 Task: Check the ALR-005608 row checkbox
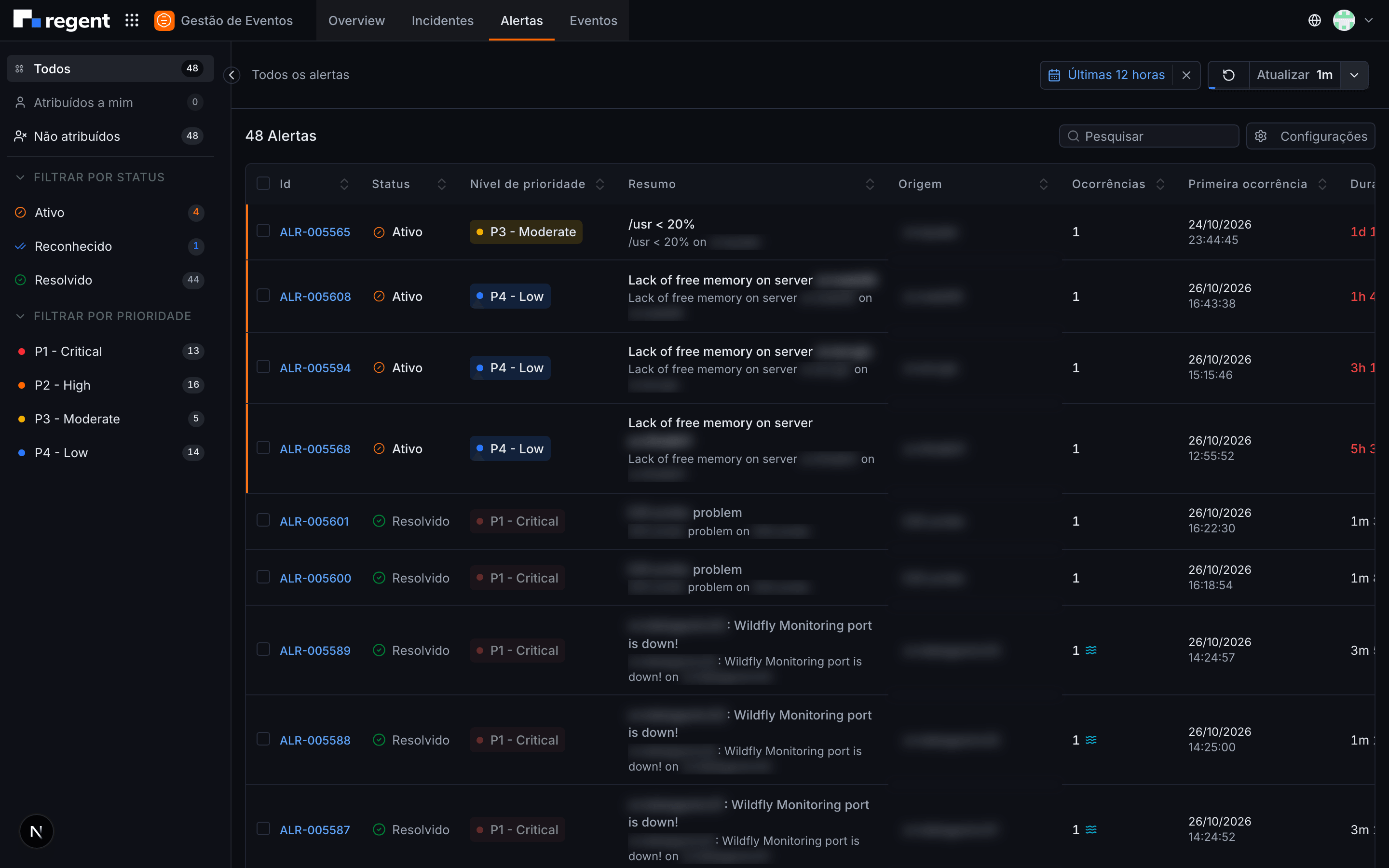(263, 296)
